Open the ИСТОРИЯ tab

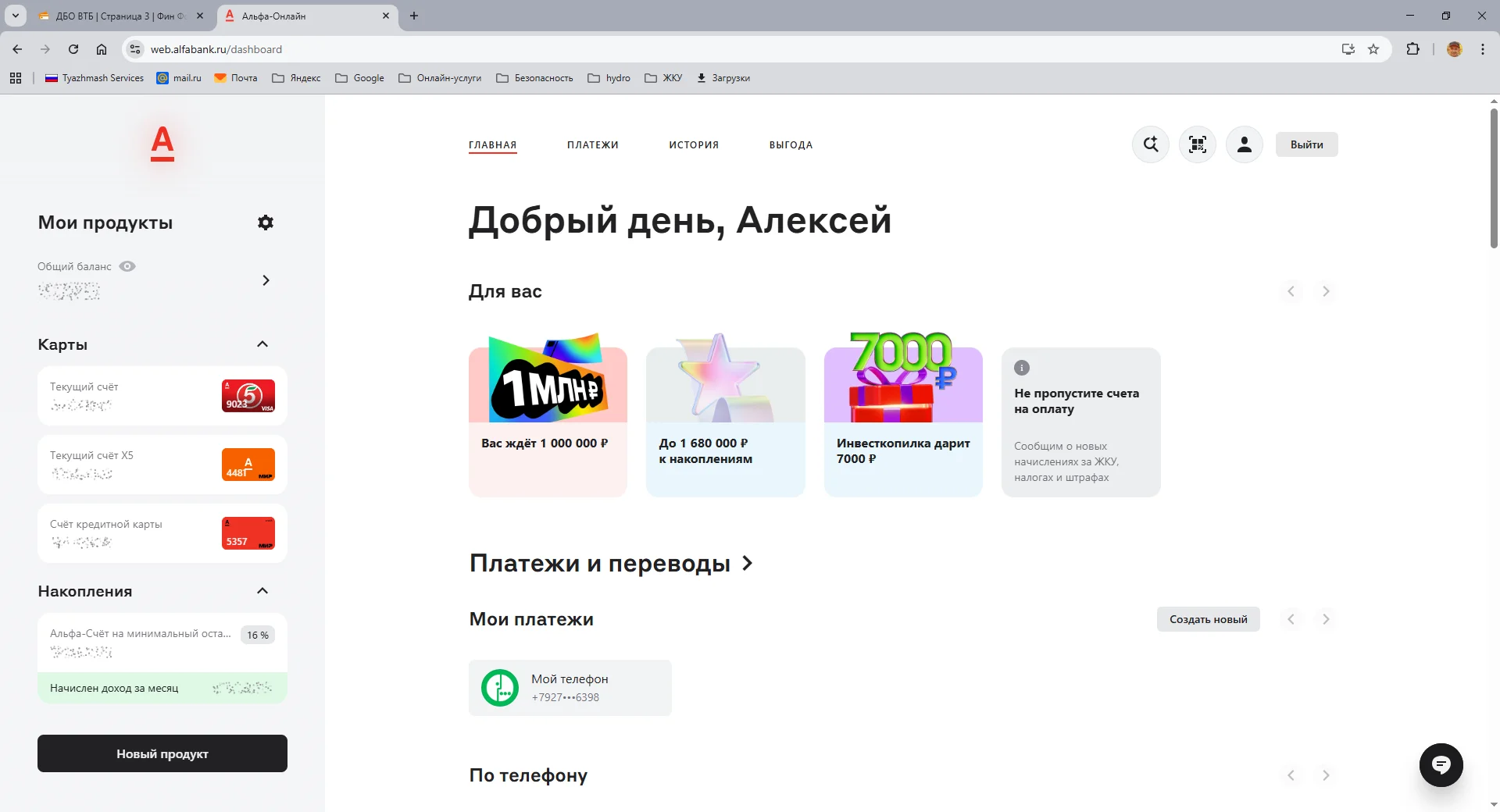pos(694,145)
